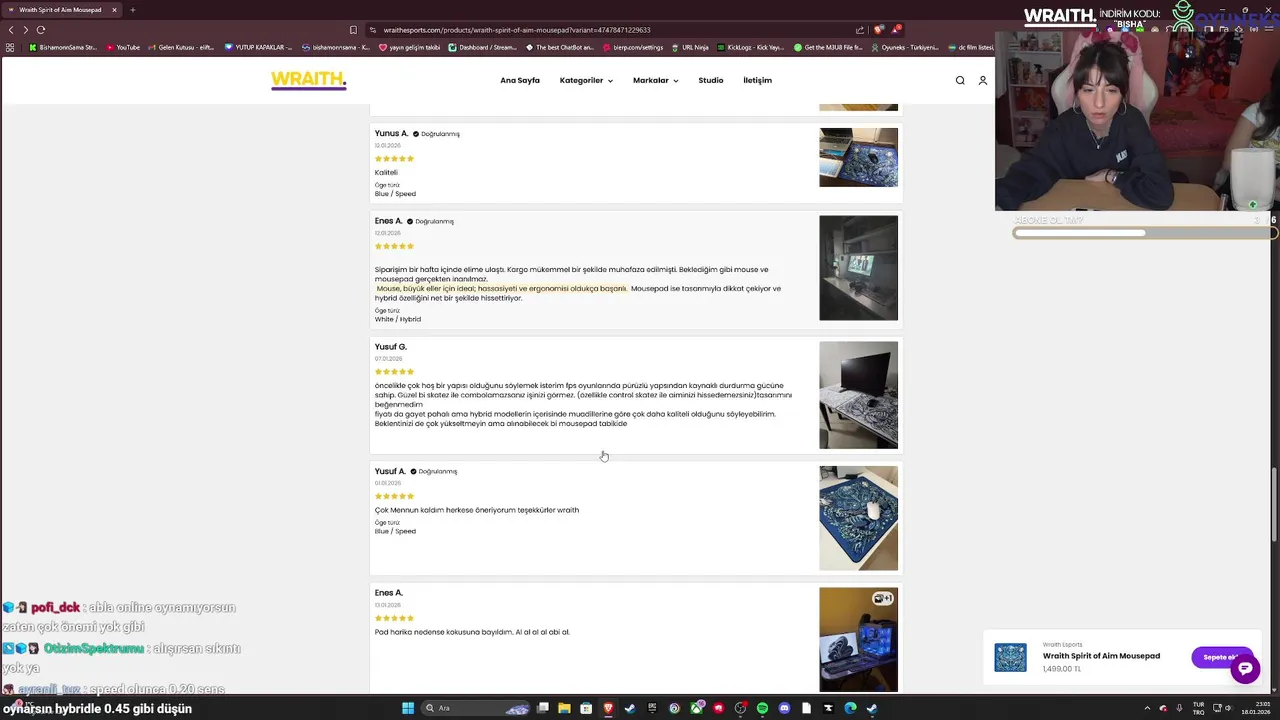The height and width of the screenshot is (720, 1280).
Task: Open YouTube bookmark
Action: coord(123,47)
